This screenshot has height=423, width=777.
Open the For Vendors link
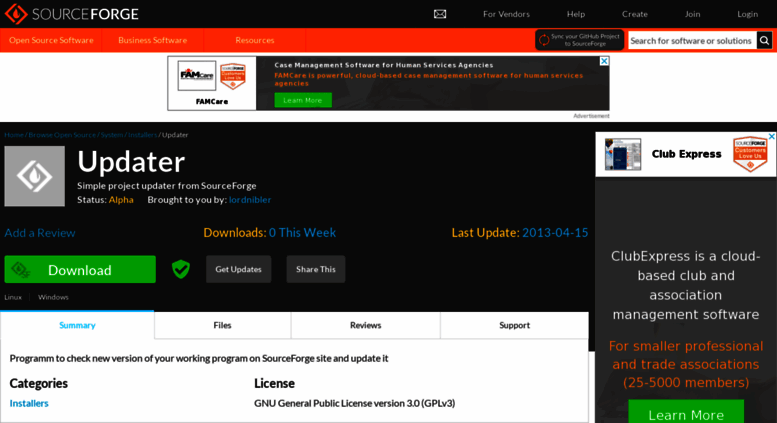[506, 14]
